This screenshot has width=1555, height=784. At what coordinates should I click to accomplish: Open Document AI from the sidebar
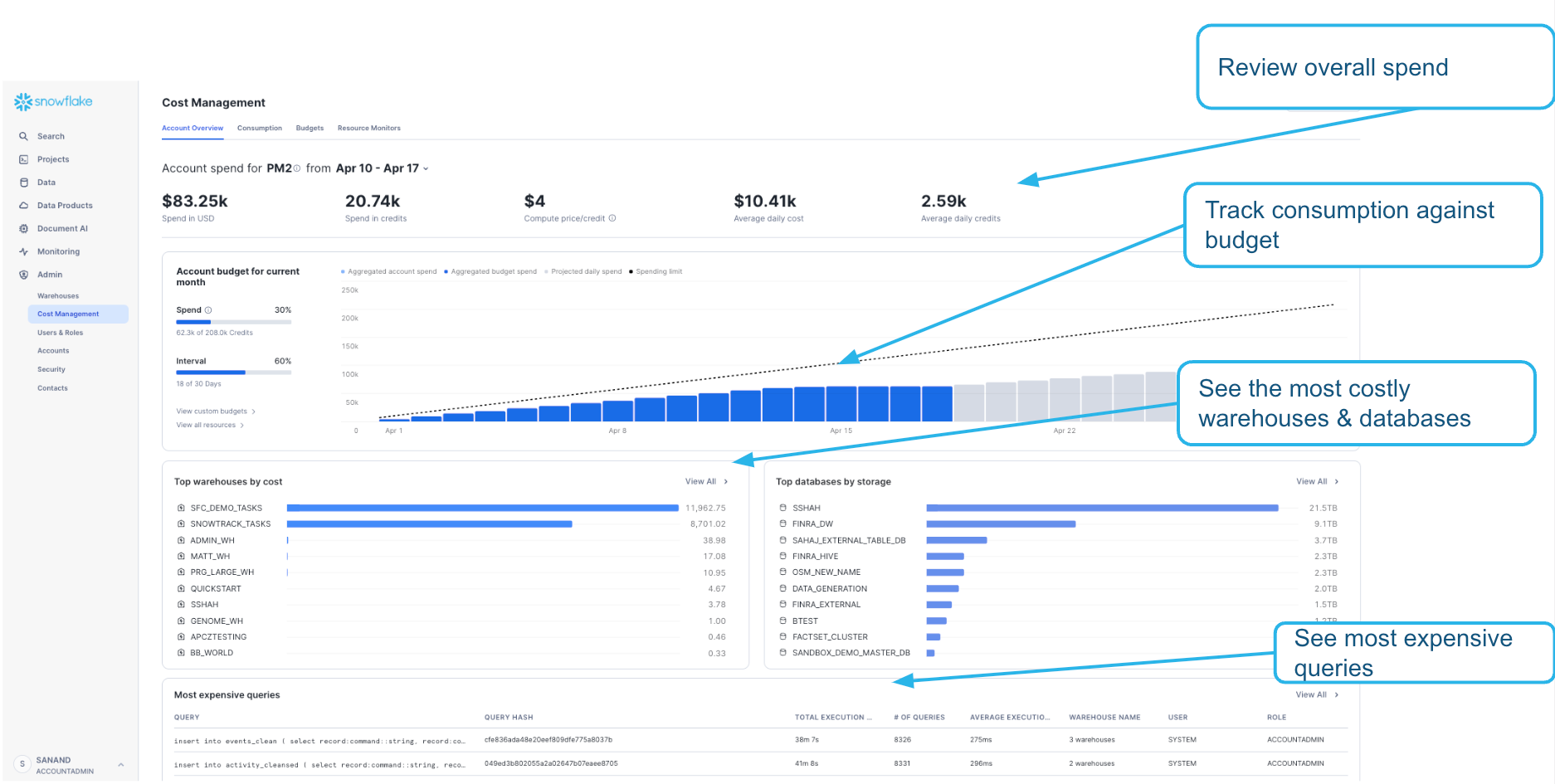pyautogui.click(x=24, y=229)
